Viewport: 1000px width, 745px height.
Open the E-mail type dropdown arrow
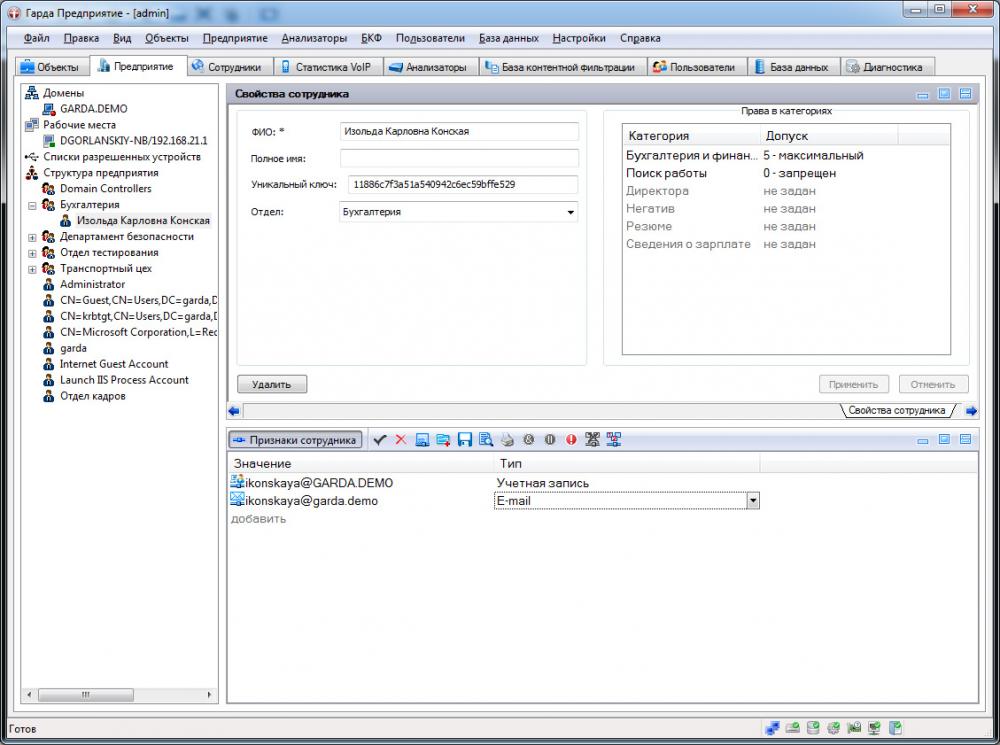(753, 501)
